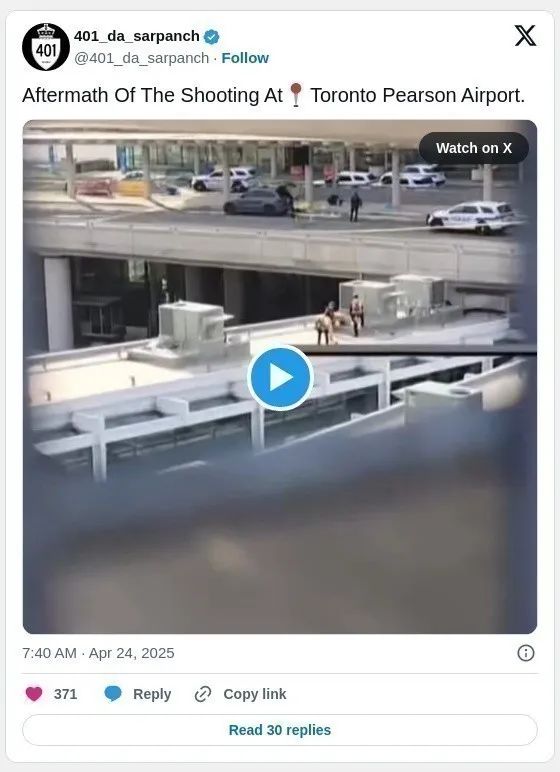Click the tweet text about Toronto Pearson Airport
This screenshot has height=772, width=560.
coord(274,96)
